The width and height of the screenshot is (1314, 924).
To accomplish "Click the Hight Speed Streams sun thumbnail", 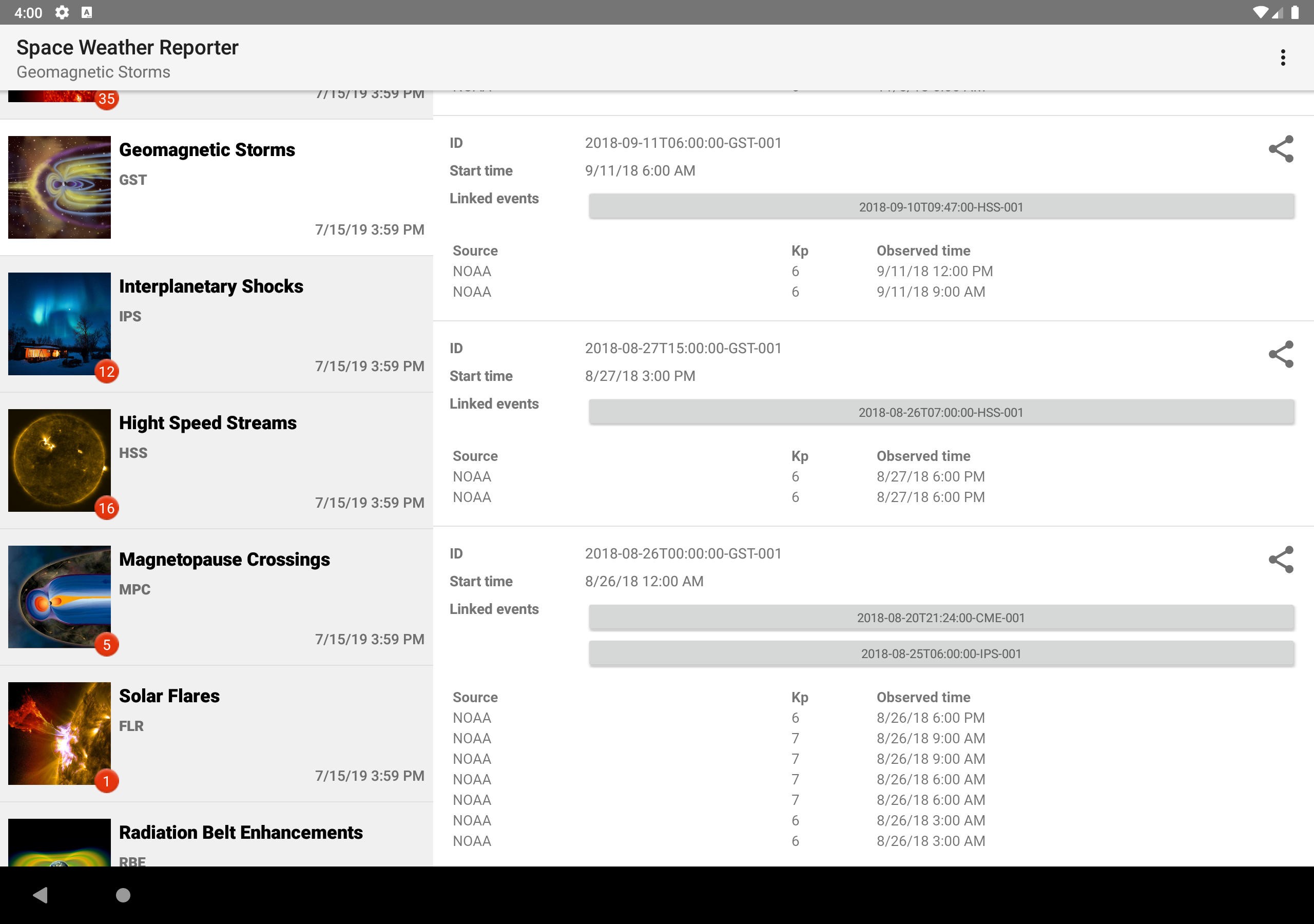I will (59, 460).
